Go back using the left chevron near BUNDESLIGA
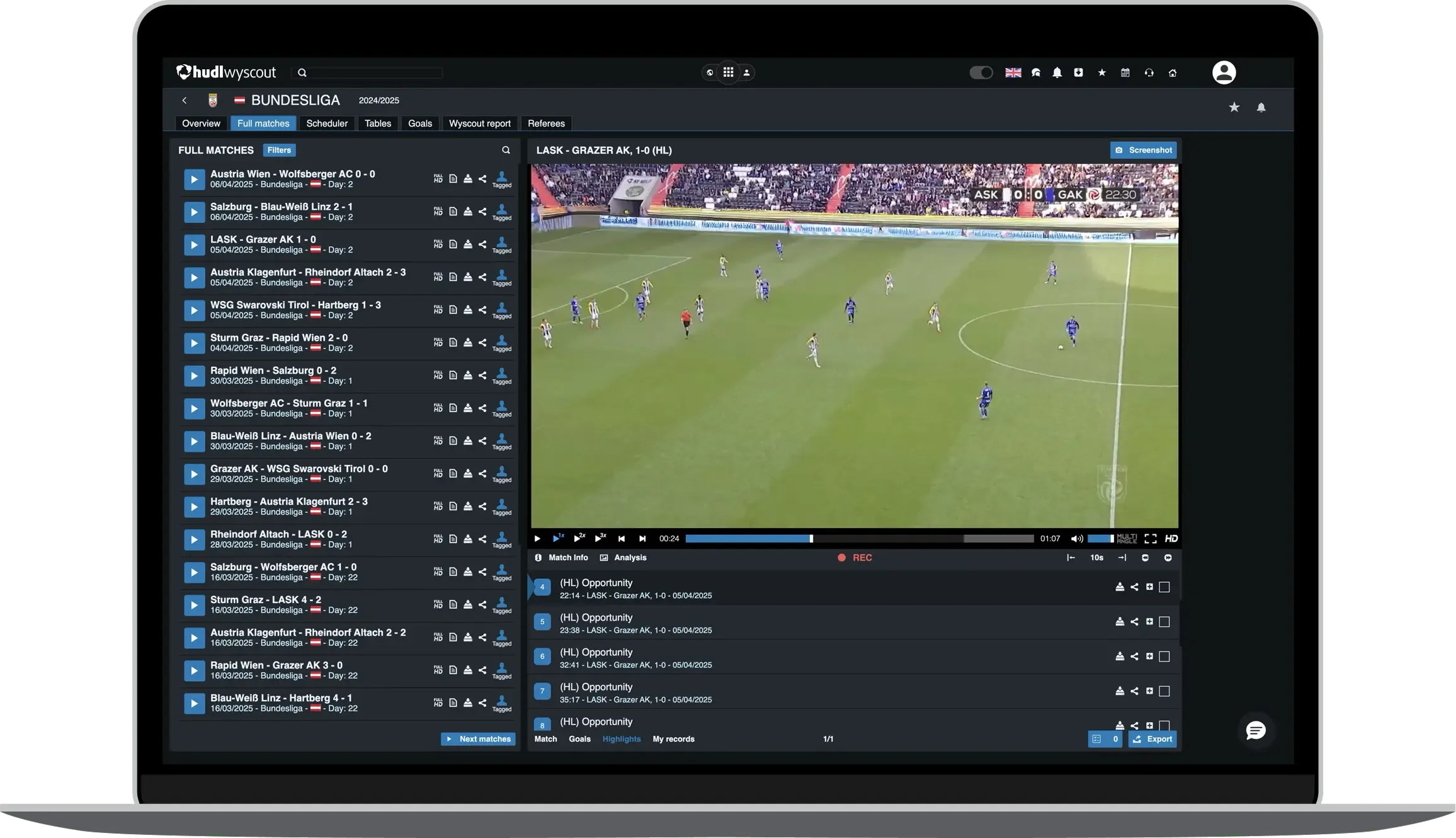Image resolution: width=1456 pixels, height=838 pixels. [x=185, y=100]
